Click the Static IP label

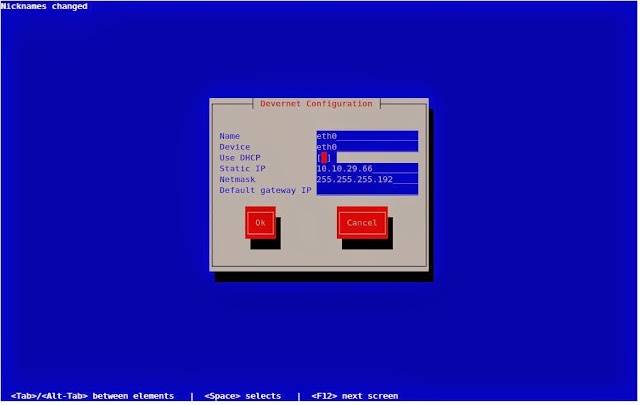click(x=242, y=168)
